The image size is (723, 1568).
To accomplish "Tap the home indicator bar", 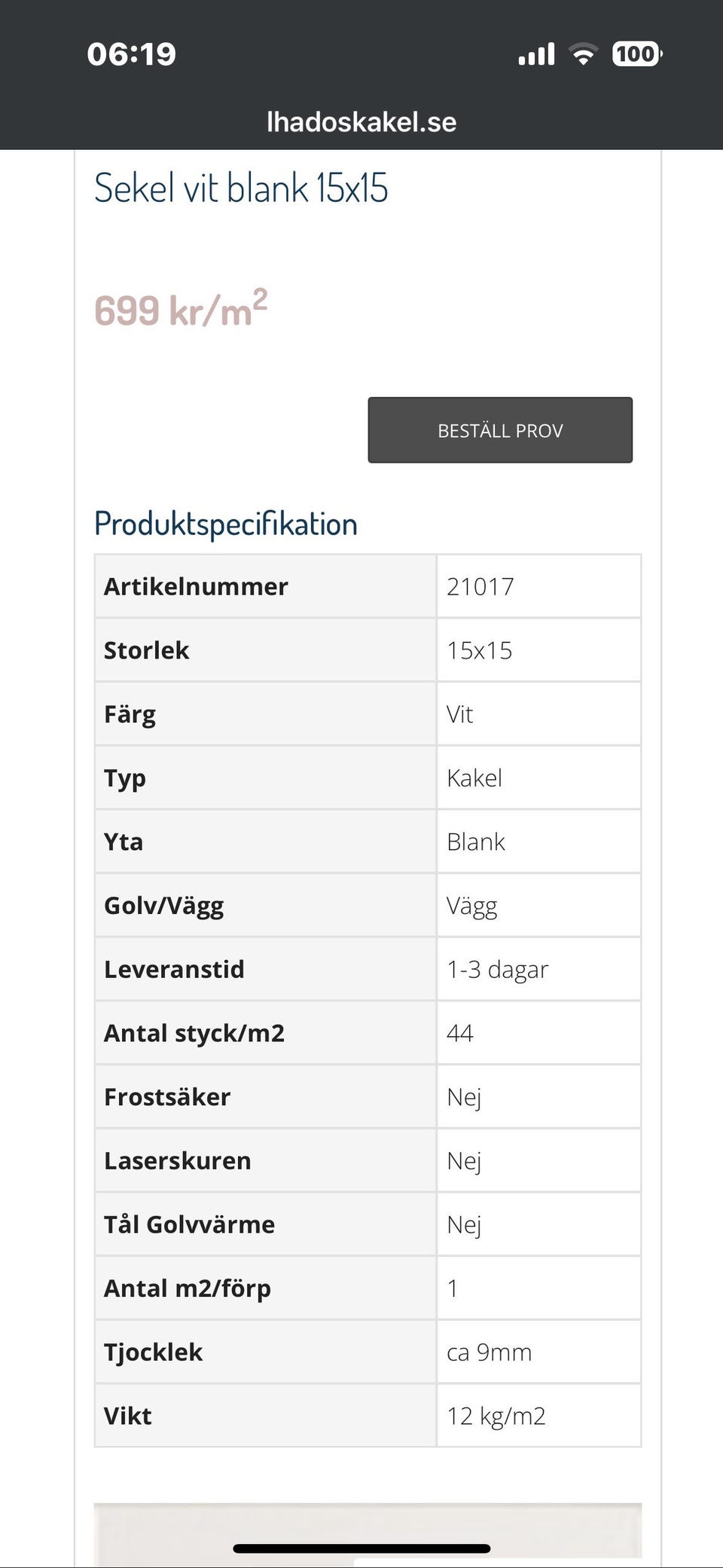I will pos(360,1545).
